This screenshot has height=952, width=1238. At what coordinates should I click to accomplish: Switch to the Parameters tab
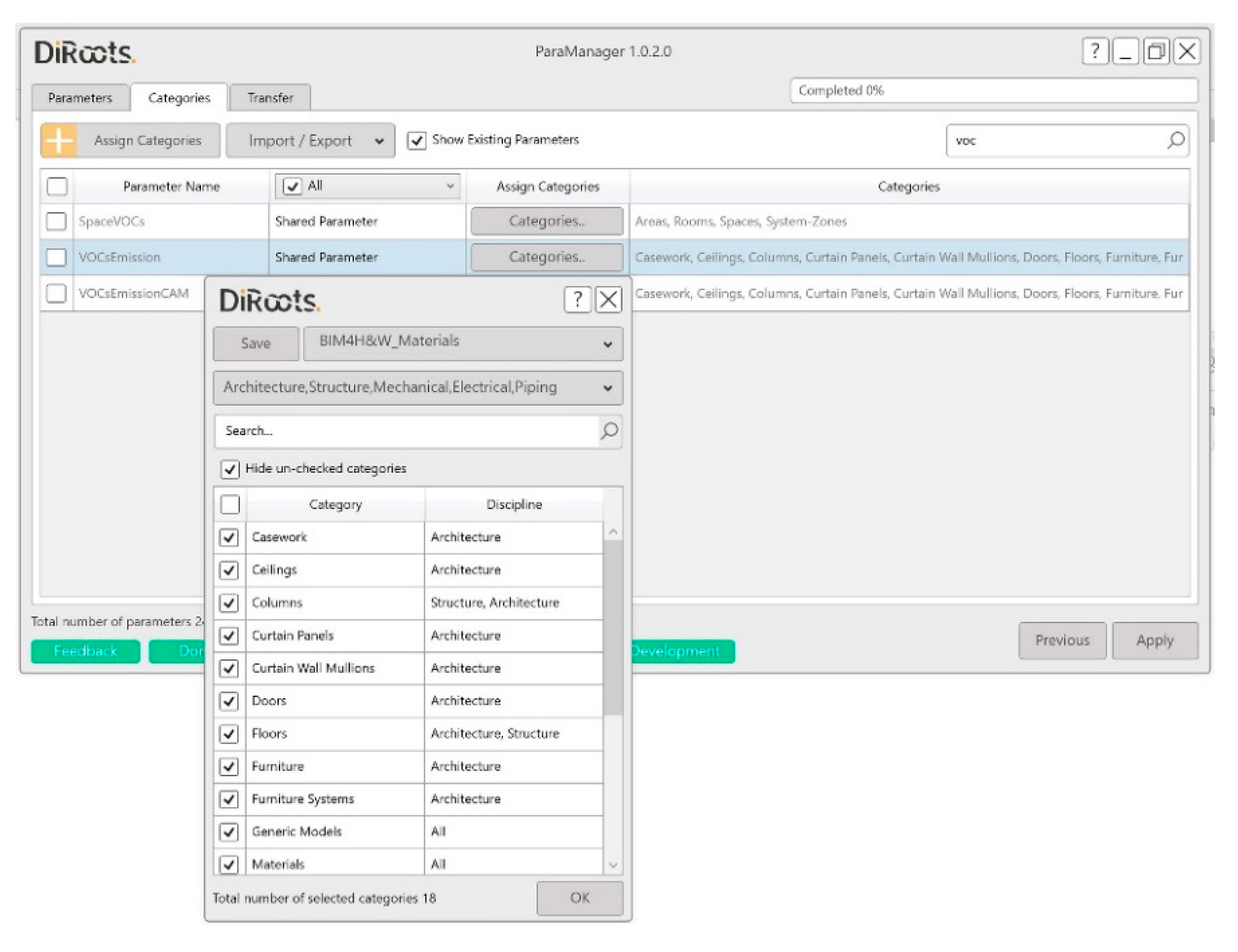[80, 98]
